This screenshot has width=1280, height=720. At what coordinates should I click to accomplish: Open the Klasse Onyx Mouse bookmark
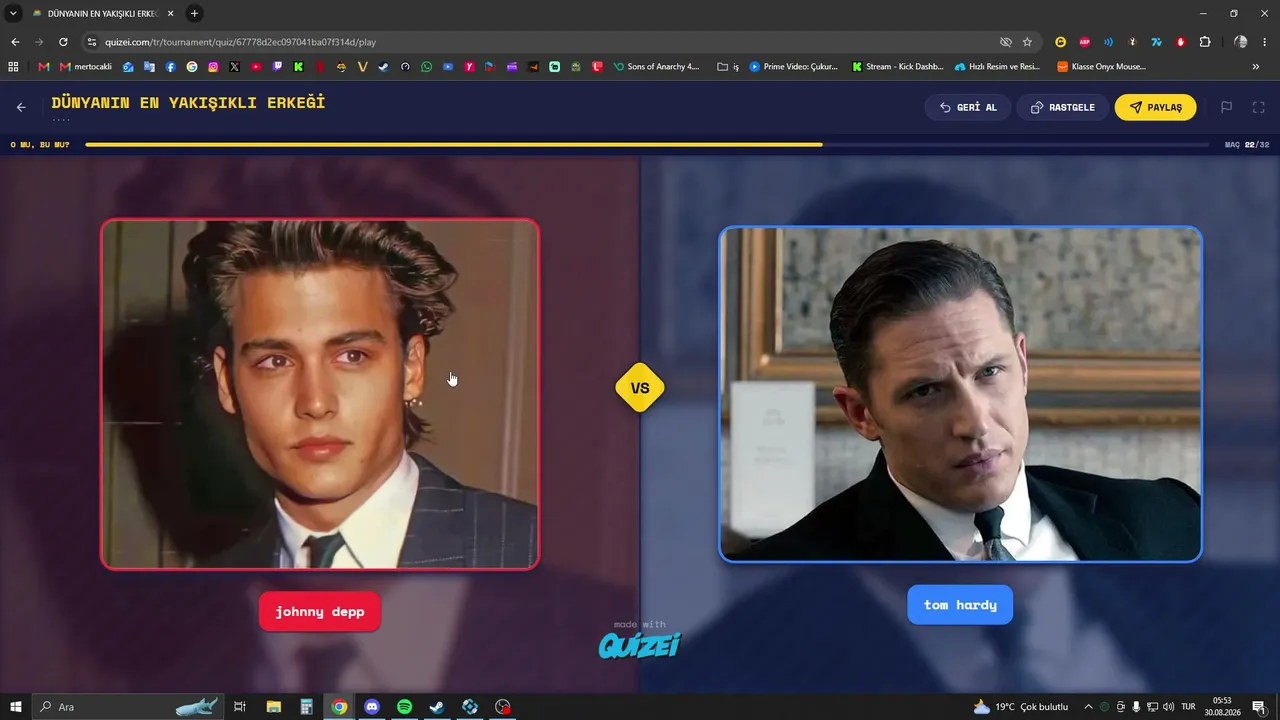[1101, 67]
